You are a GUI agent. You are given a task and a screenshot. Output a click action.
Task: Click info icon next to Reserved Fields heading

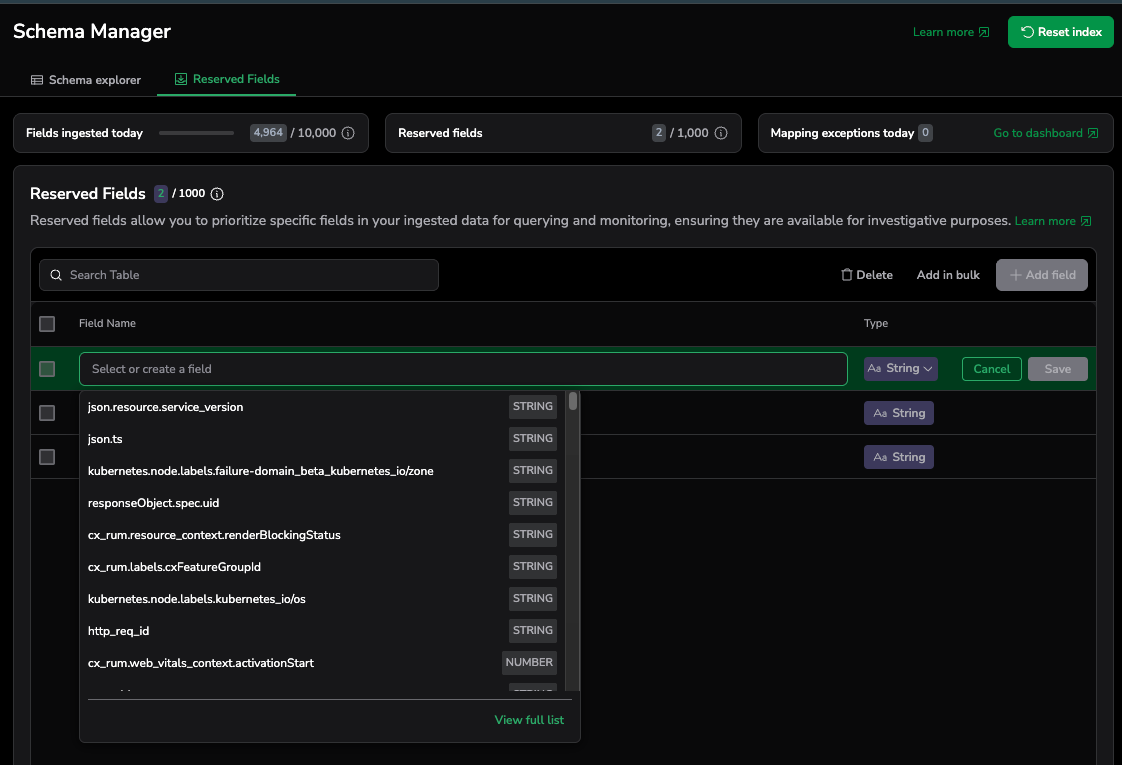pos(217,194)
